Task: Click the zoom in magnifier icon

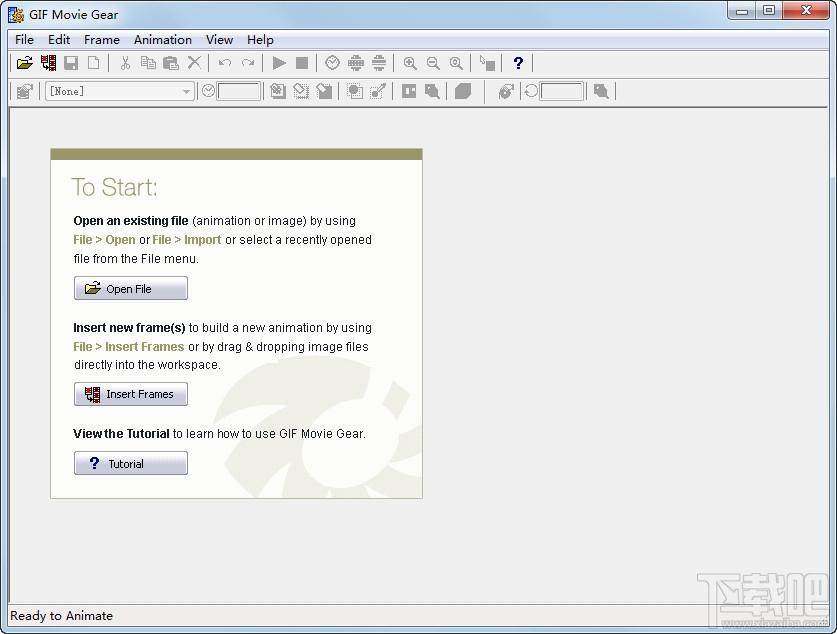Action: click(410, 63)
